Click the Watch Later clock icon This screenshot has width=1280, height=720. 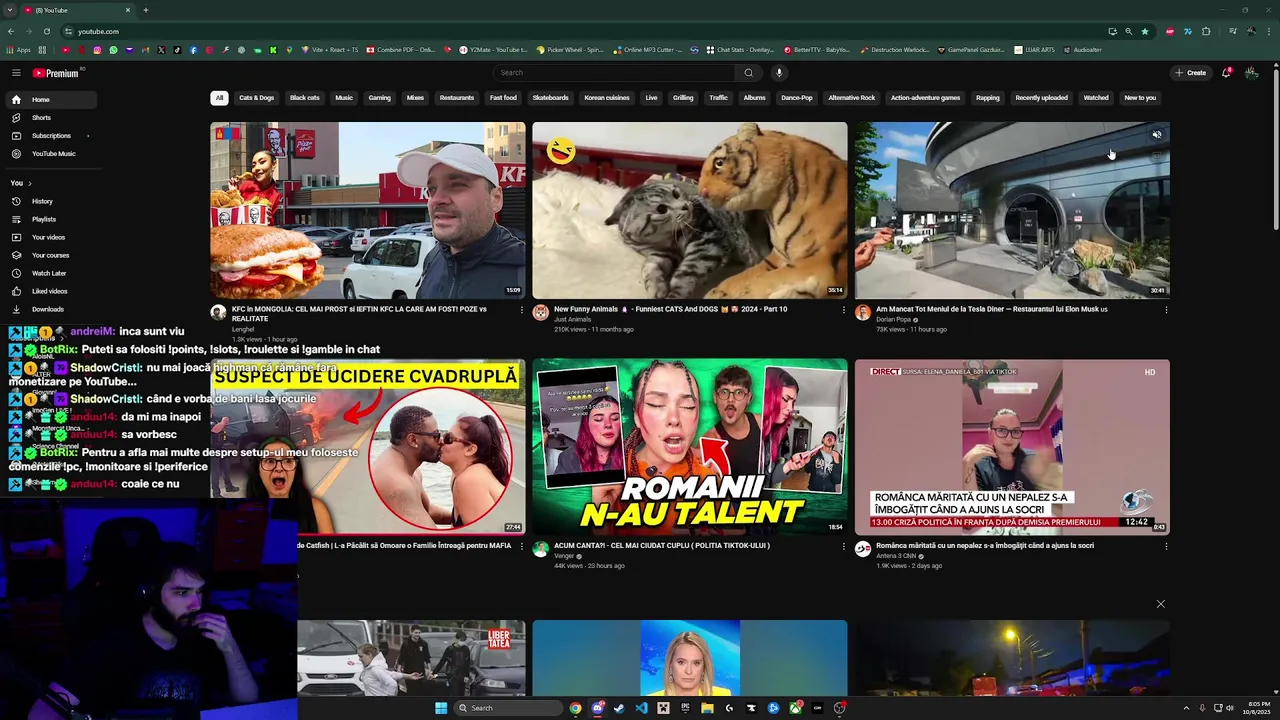pyautogui.click(x=16, y=273)
